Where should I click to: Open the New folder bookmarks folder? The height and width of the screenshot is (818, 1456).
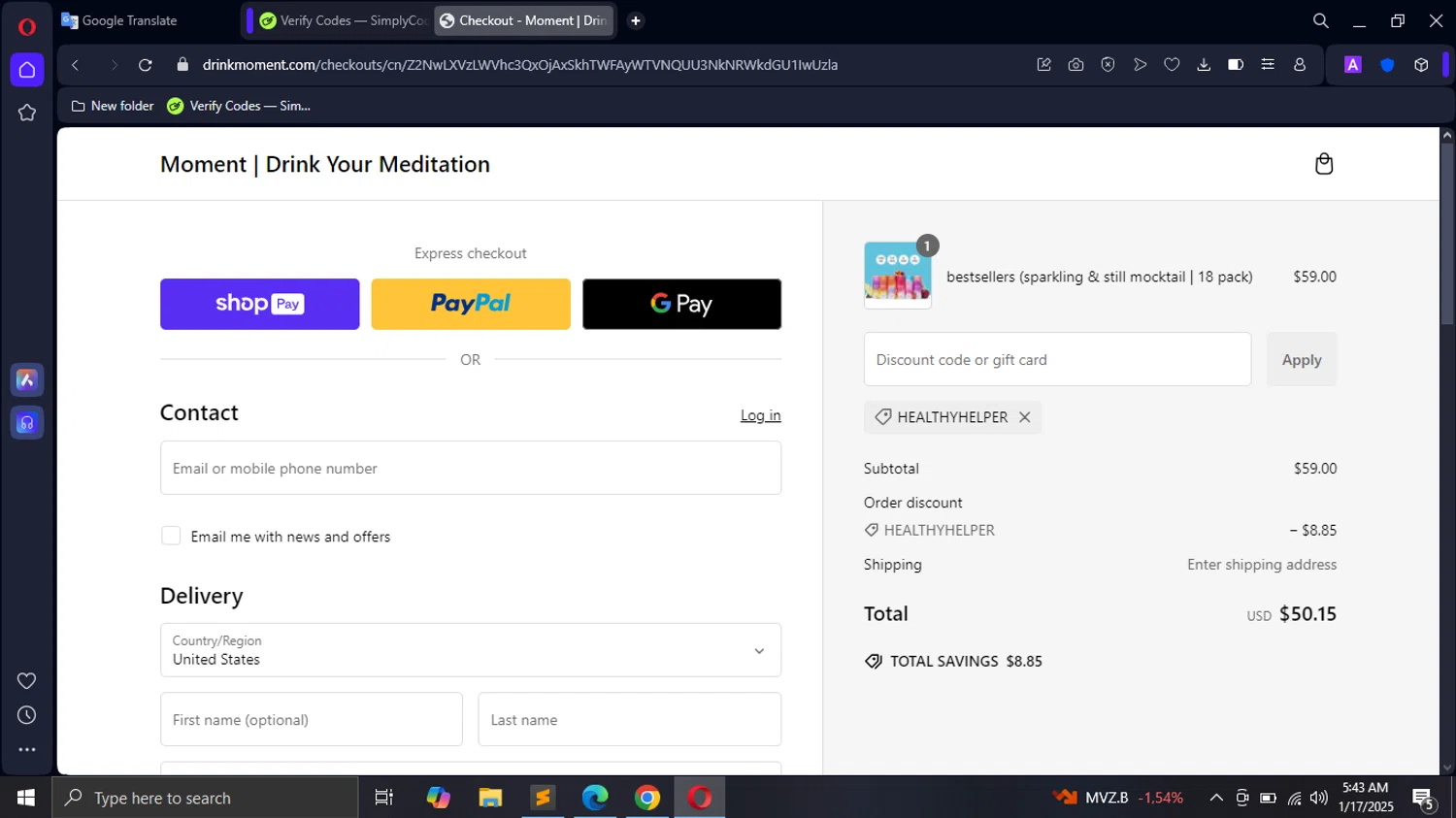coord(113,106)
